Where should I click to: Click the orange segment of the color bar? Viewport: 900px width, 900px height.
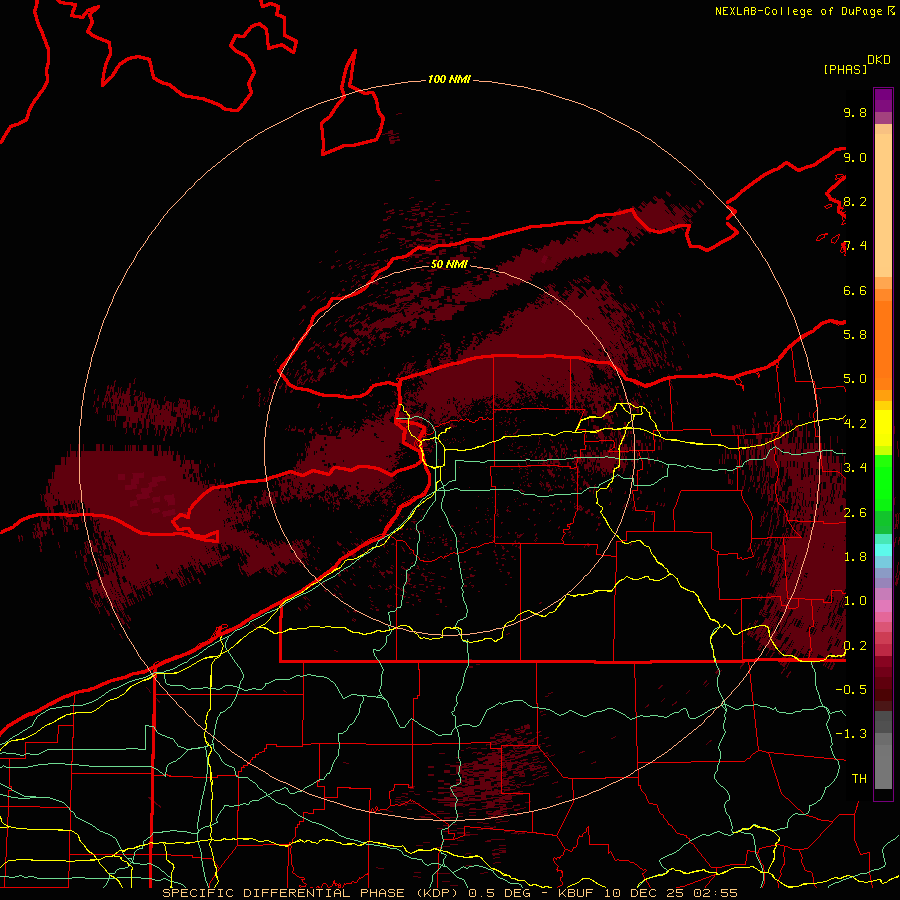pos(883,346)
